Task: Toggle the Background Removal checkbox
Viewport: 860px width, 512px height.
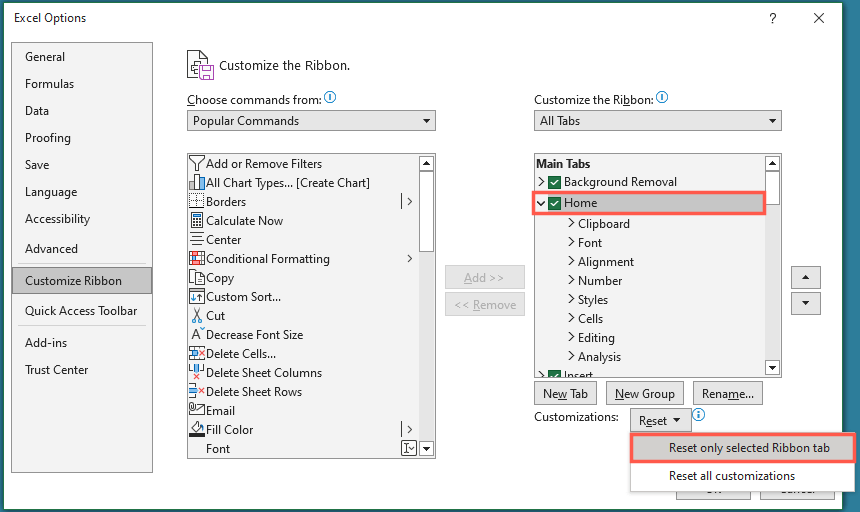Action: pos(555,182)
